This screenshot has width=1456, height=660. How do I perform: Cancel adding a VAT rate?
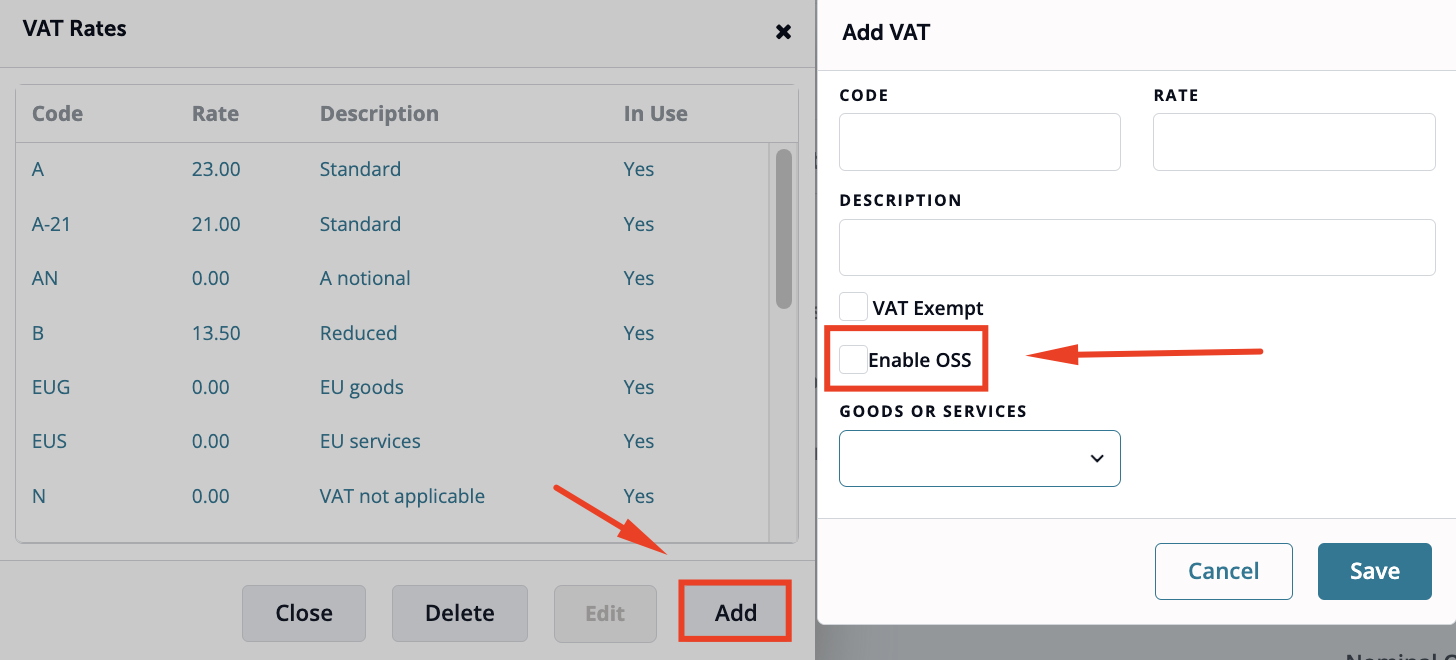click(1224, 571)
